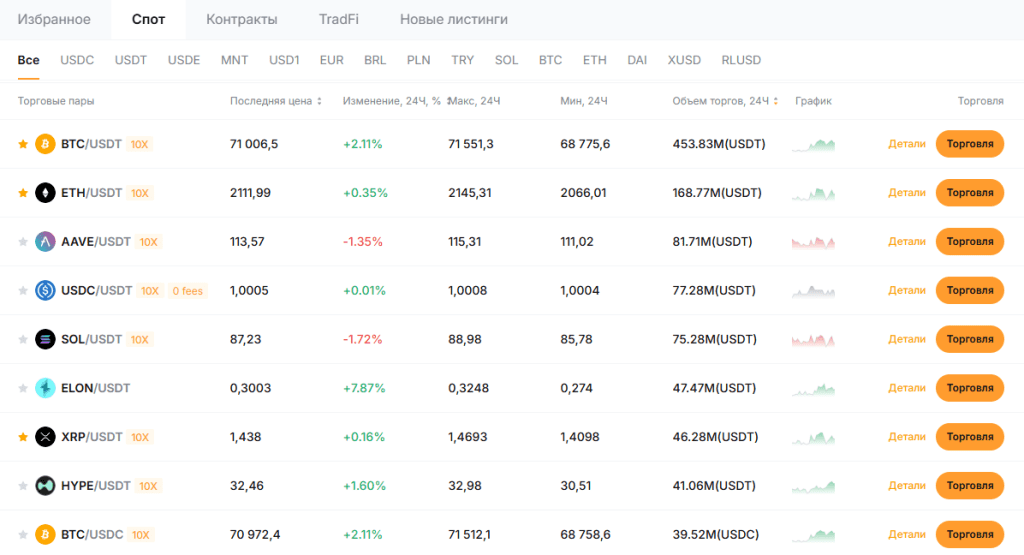Filter pairs by XUSD

684,60
